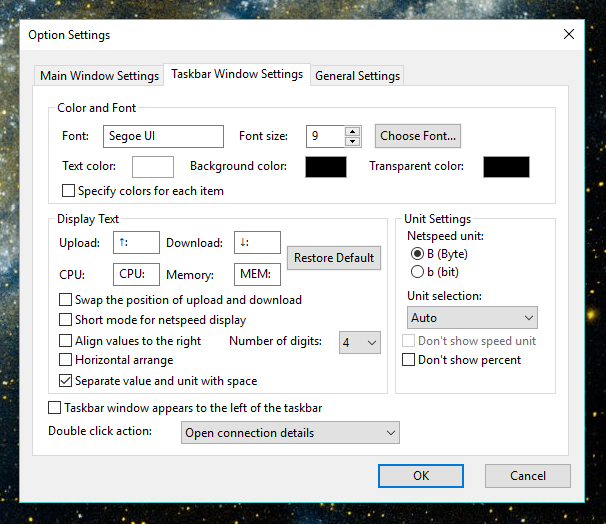Click the Choose Font... button
606x524 pixels.
pos(418,136)
